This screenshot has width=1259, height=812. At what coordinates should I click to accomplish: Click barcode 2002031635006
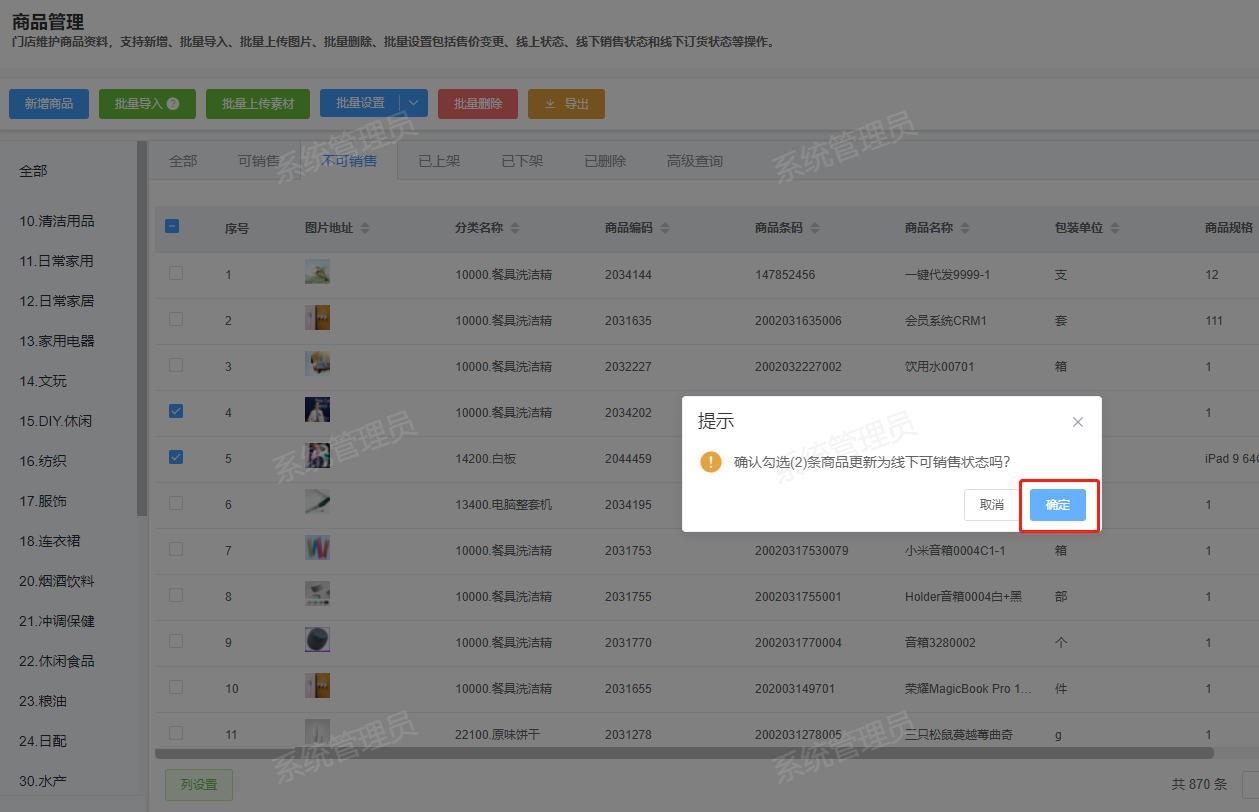pyautogui.click(x=798, y=320)
